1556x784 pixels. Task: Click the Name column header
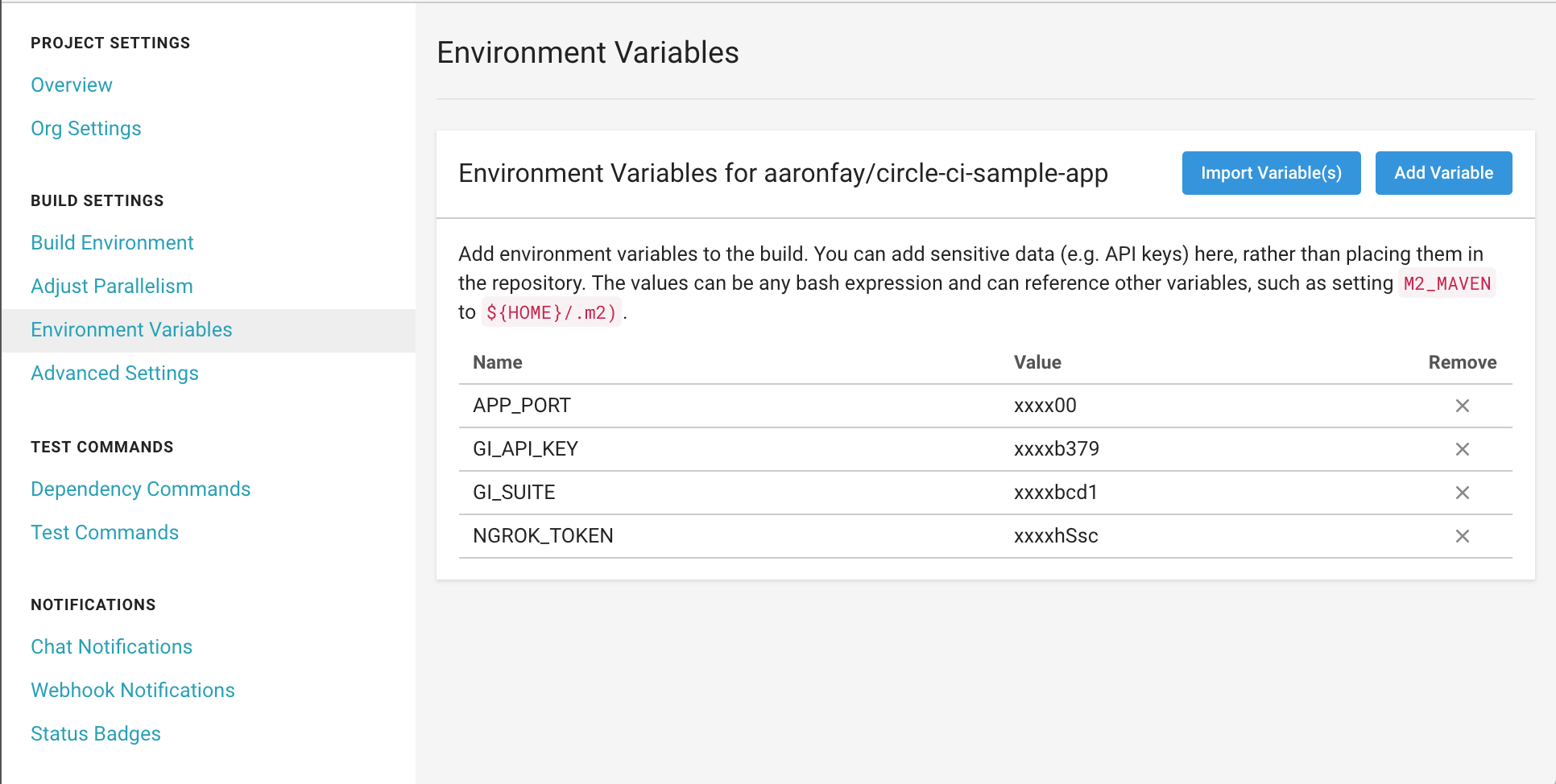coord(497,362)
